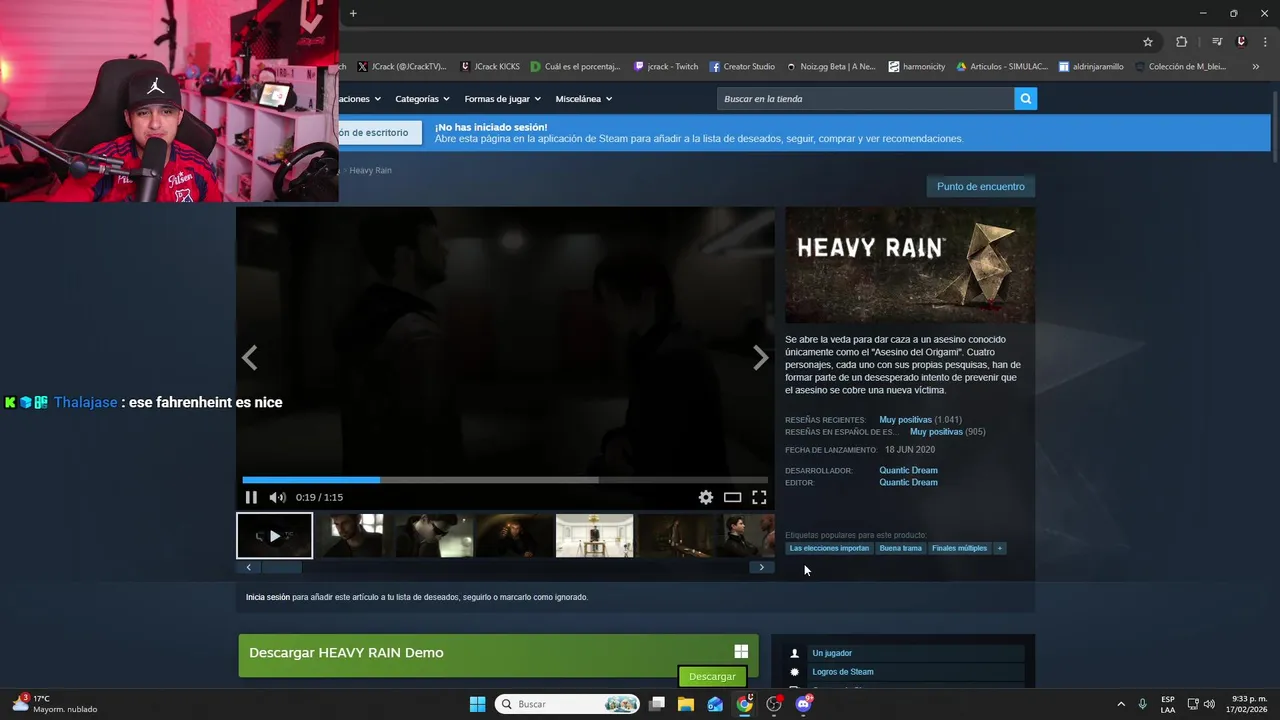
Task: Click the green Descargar demo button
Action: click(x=712, y=677)
